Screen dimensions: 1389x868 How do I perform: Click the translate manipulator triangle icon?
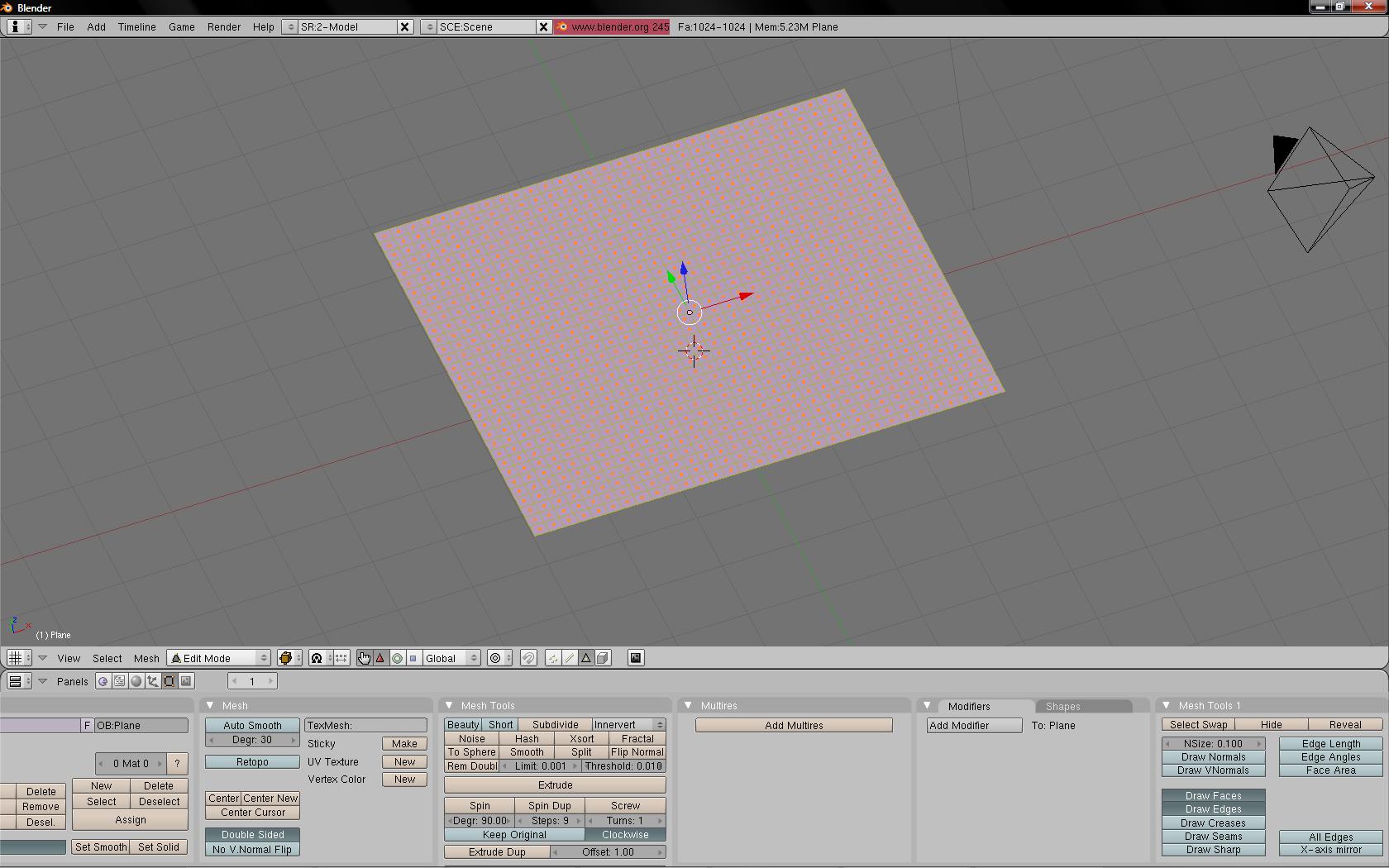[x=380, y=658]
